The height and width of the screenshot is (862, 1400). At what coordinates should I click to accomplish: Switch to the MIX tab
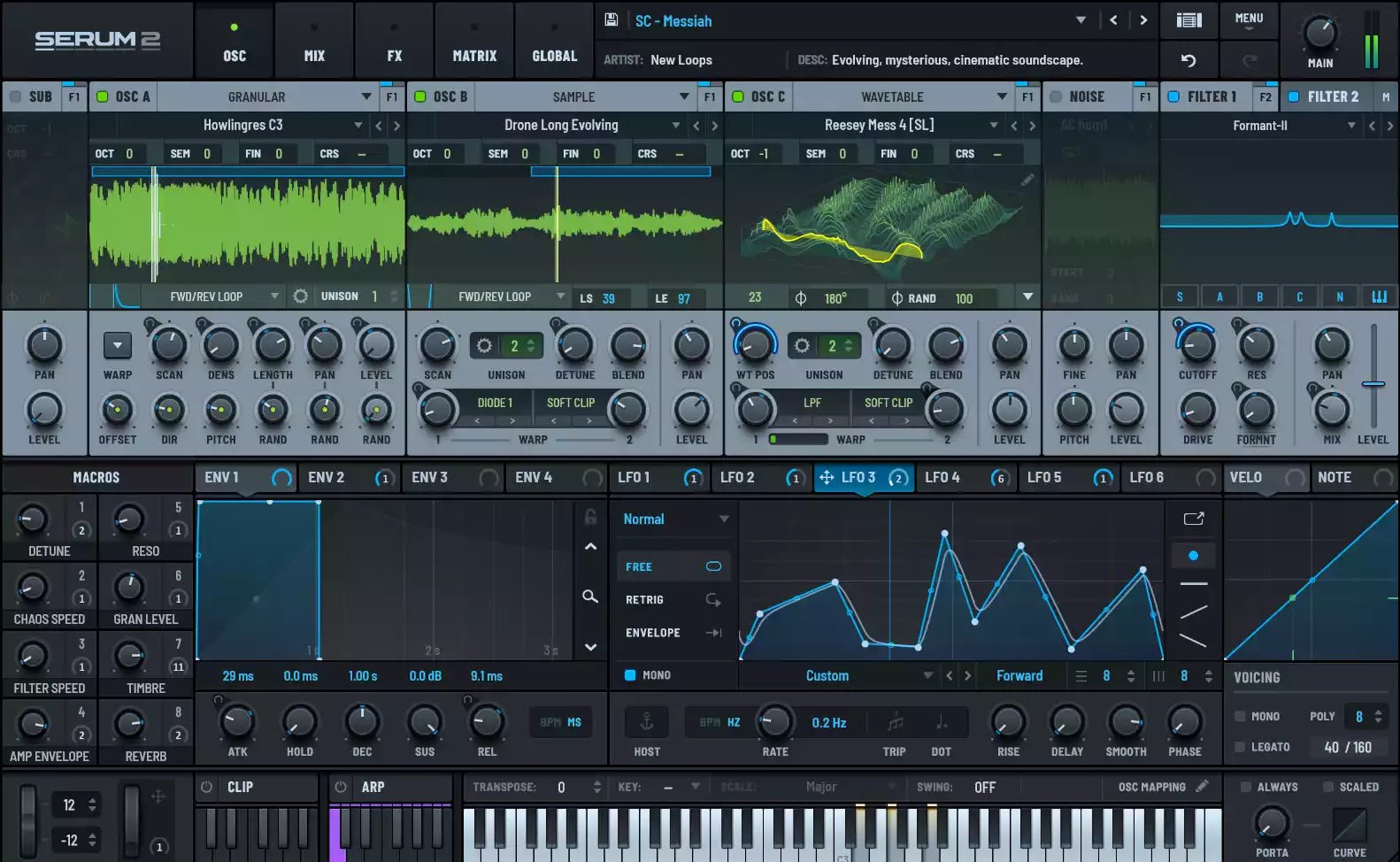(x=314, y=41)
